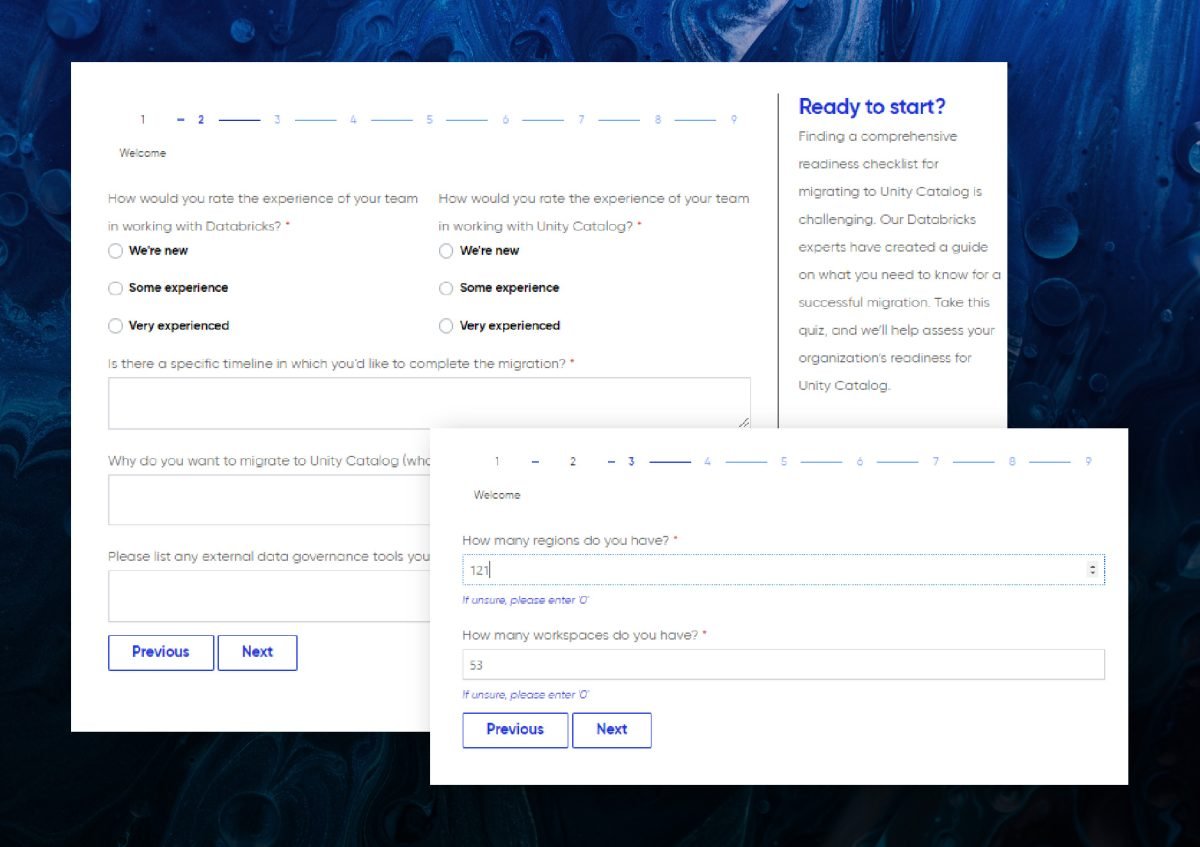The height and width of the screenshot is (847, 1200).
Task: Pick "Very experienced" for Unity Catalog experience
Action: [446, 326]
